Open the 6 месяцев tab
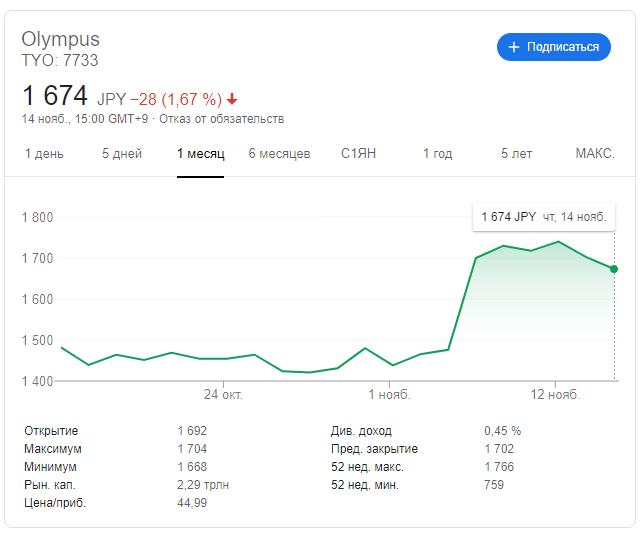 [x=279, y=154]
